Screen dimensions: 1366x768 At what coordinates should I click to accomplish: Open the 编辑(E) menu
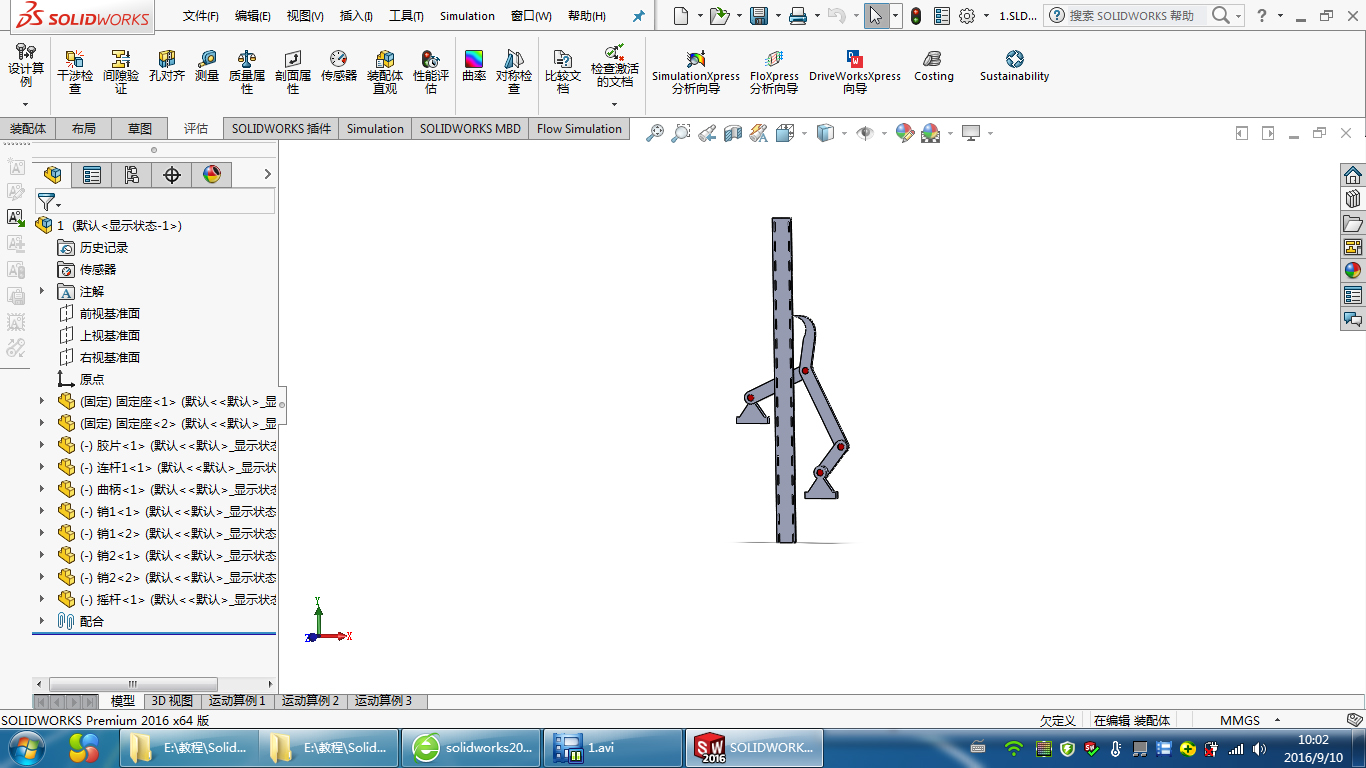pos(253,16)
